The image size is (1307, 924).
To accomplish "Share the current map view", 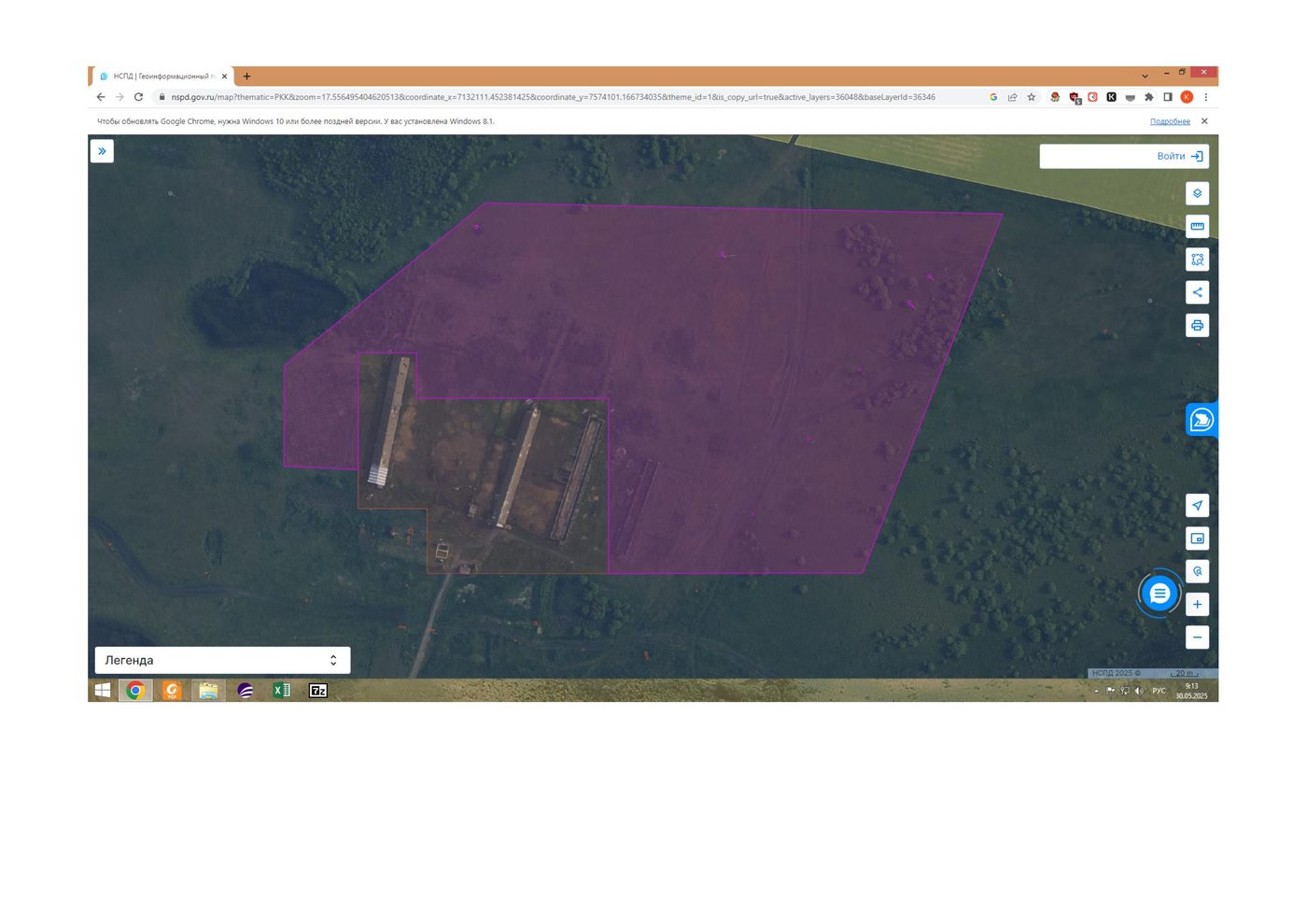I will 1197,292.
